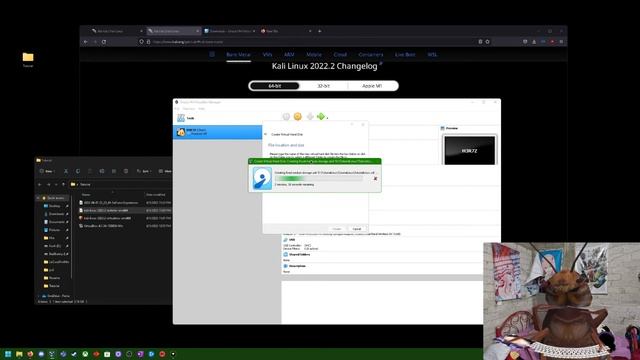The width and height of the screenshot is (640, 360).
Task: Choose the 32-bit architecture option
Action: [323, 86]
